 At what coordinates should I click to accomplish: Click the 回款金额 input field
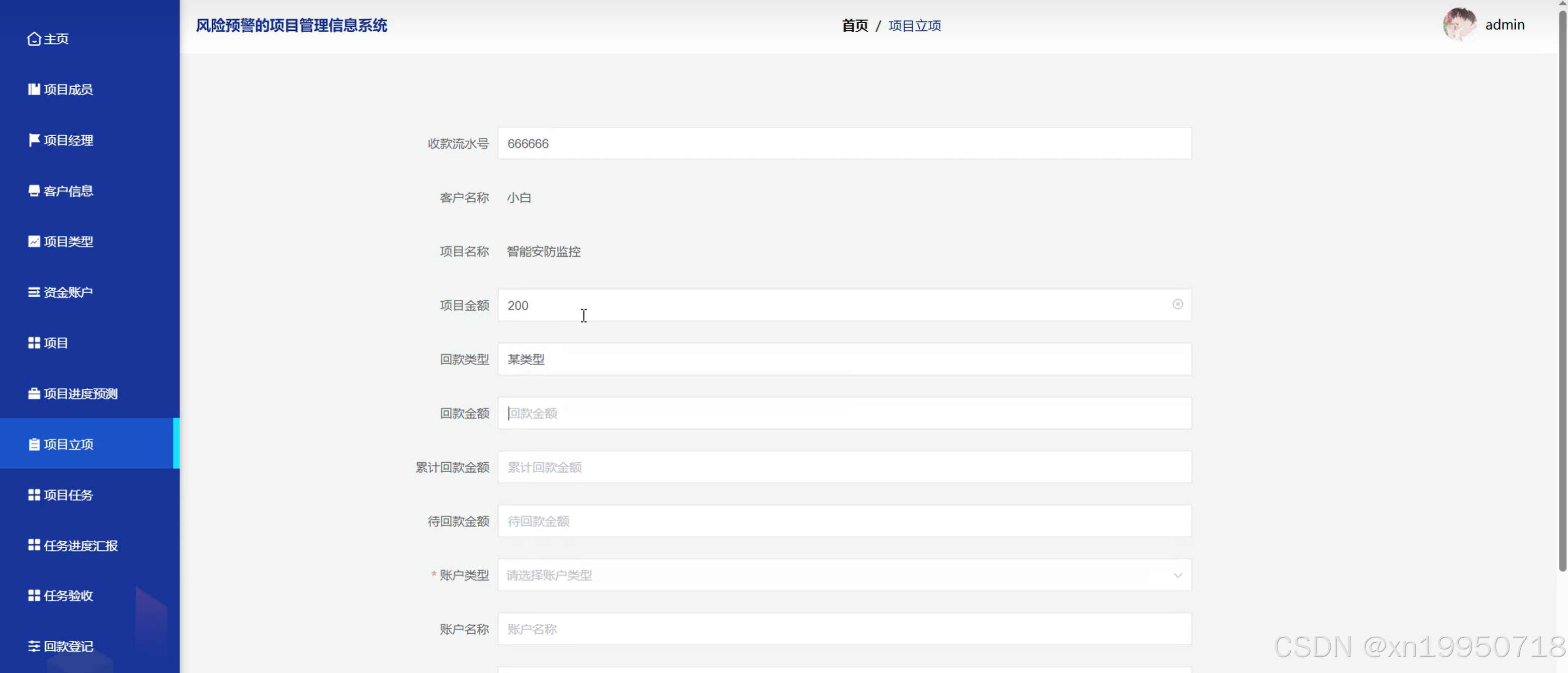coord(844,413)
